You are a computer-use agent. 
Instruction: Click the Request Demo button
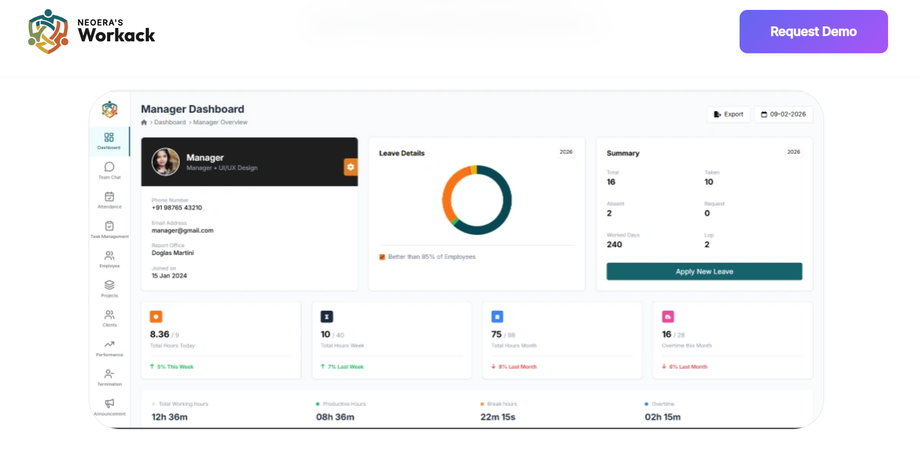[813, 32]
